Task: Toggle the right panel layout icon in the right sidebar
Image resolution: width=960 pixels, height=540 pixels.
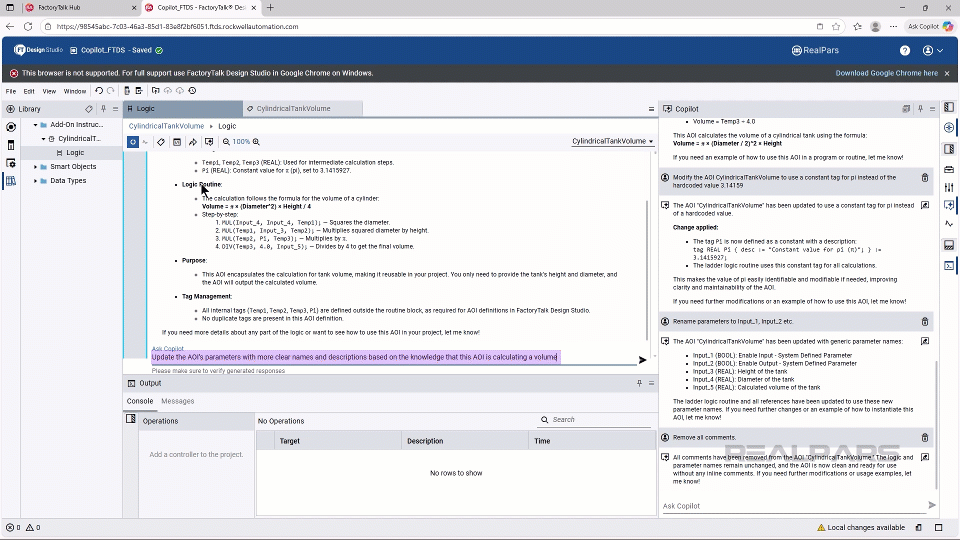Action: click(x=949, y=149)
